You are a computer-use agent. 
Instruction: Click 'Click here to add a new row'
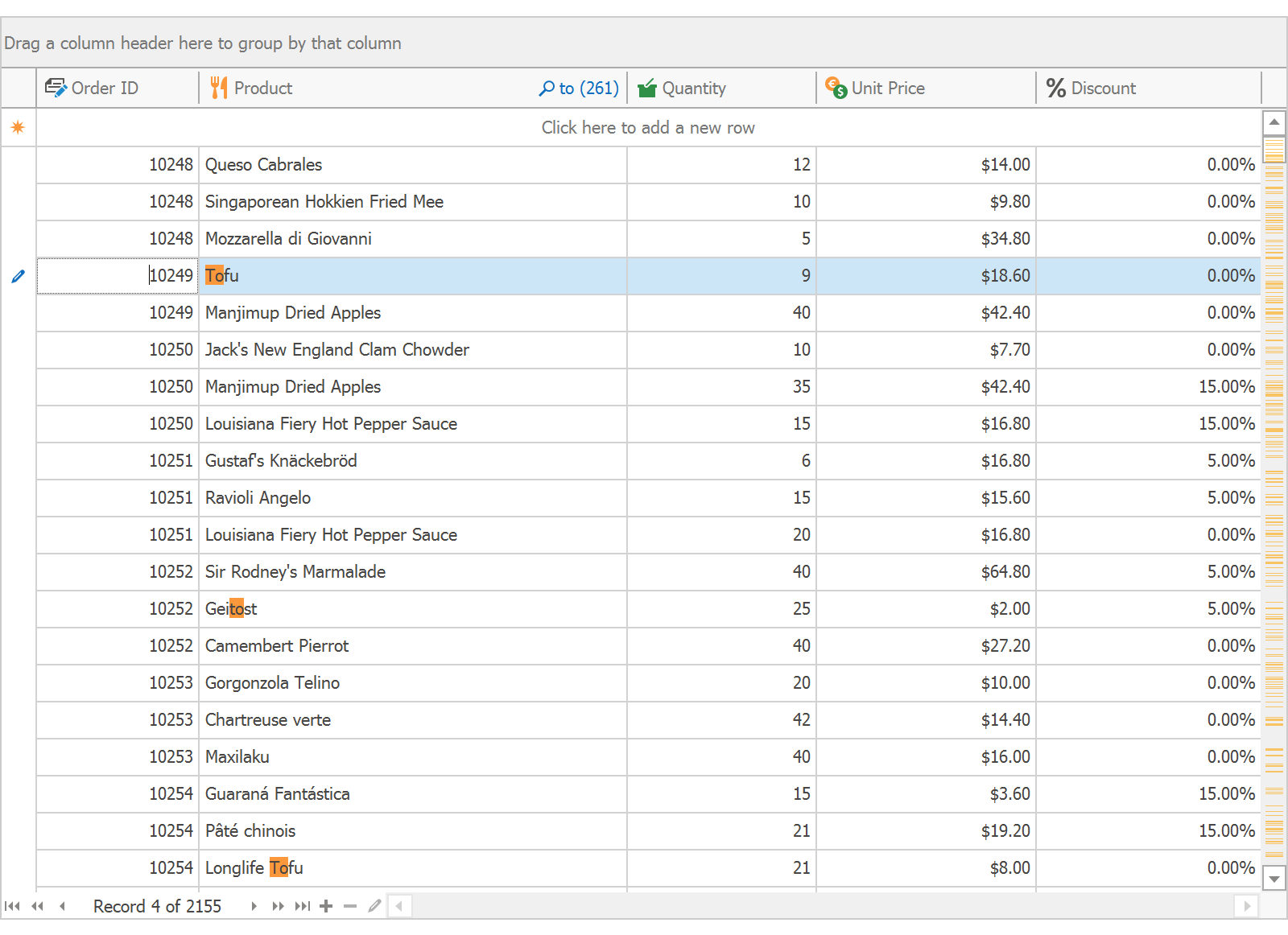pyautogui.click(x=648, y=127)
